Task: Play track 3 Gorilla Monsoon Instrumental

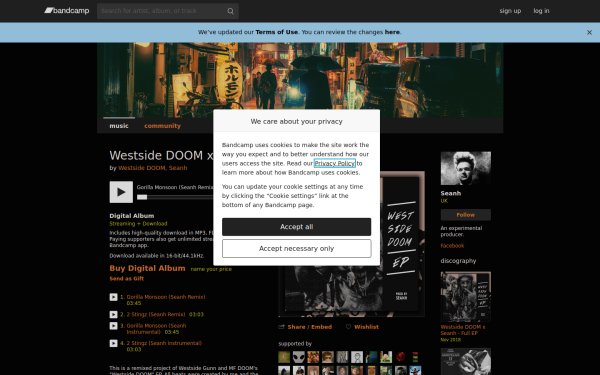Action: click(113, 326)
